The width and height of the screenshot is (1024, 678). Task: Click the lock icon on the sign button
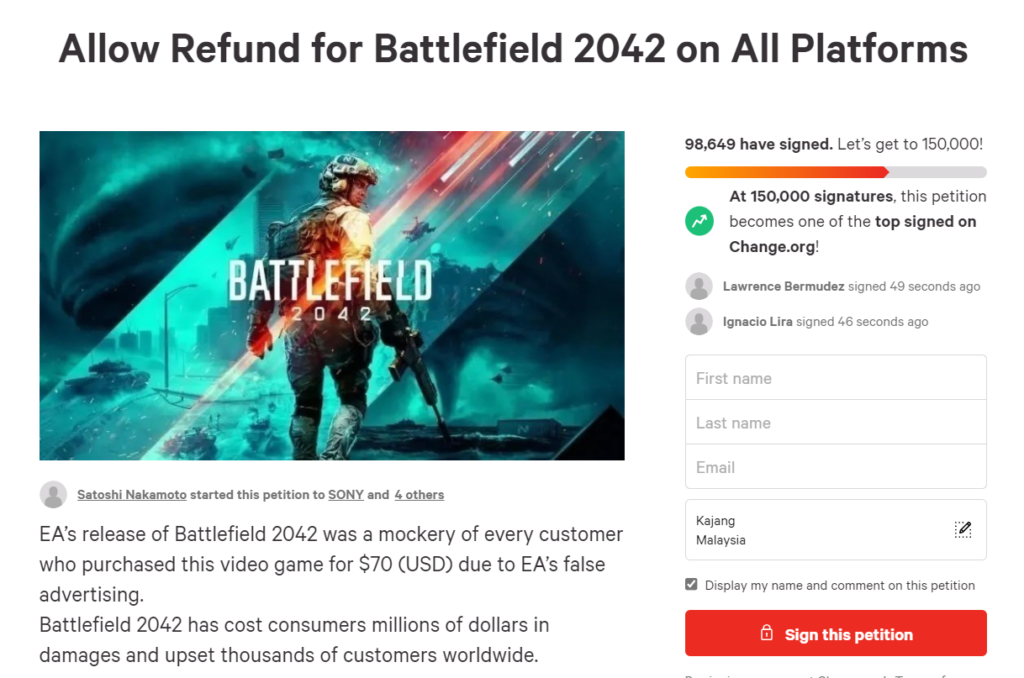click(767, 634)
